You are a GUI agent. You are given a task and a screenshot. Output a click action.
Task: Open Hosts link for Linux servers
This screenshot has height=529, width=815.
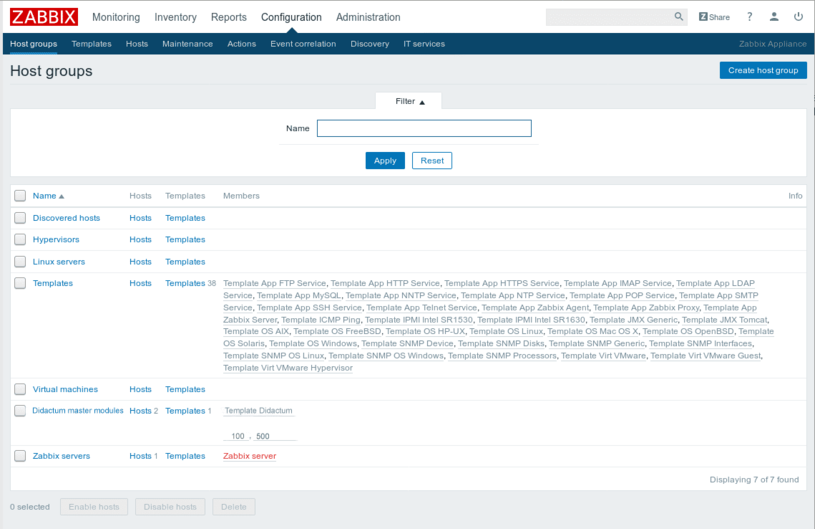coord(140,261)
